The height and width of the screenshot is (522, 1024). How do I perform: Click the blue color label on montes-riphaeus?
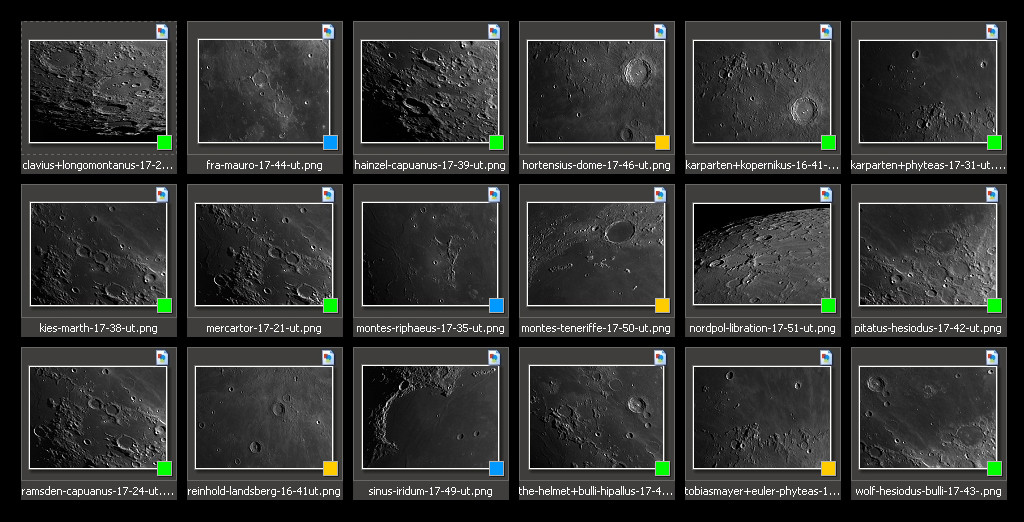[x=496, y=305]
